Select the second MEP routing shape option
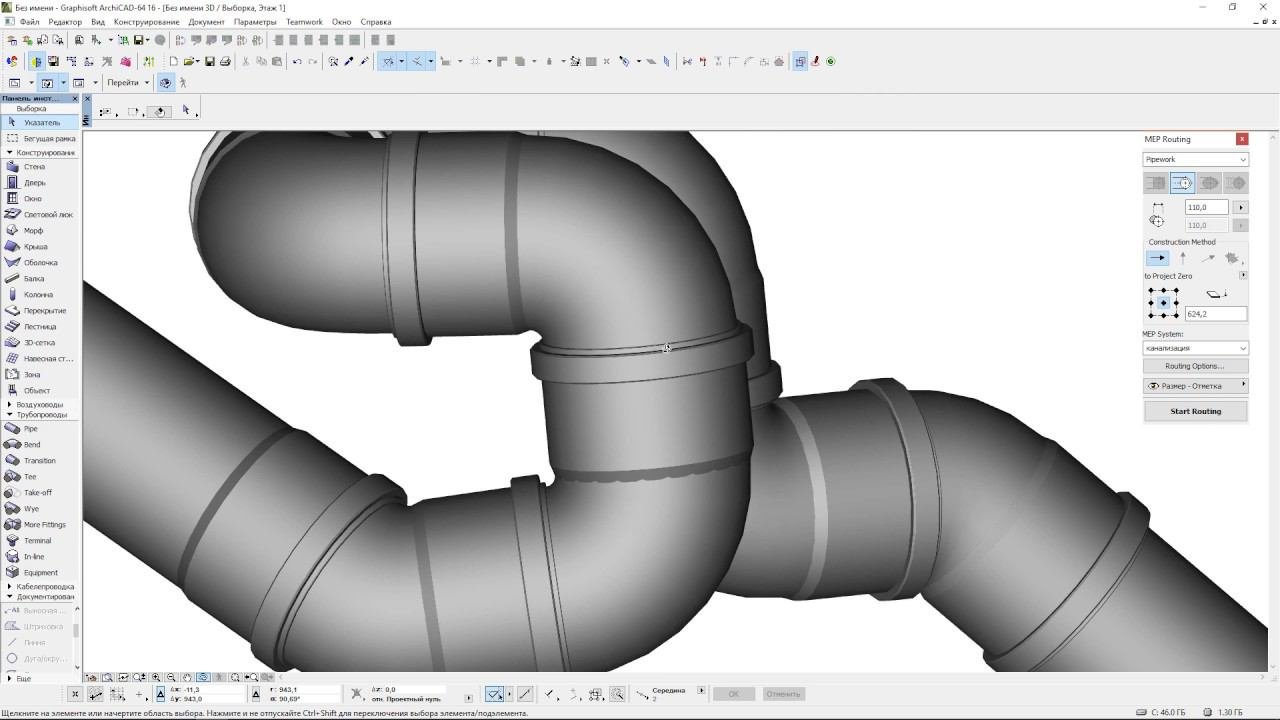Screen dimensions: 1280x720 point(1182,183)
